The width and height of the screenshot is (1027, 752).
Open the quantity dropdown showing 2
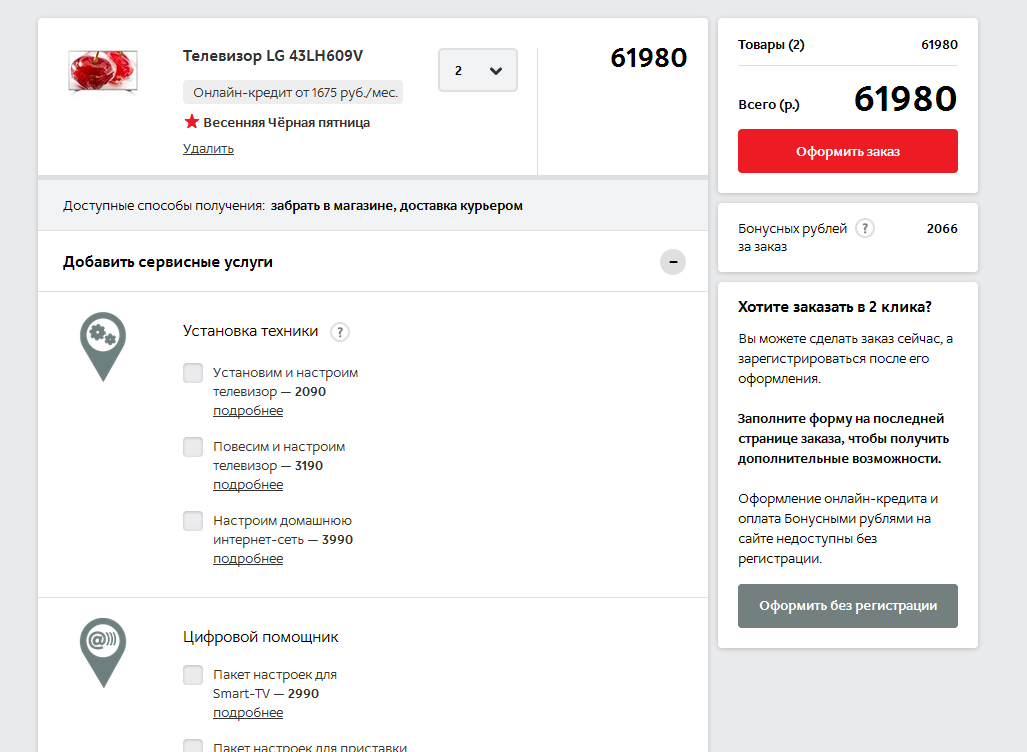click(477, 70)
